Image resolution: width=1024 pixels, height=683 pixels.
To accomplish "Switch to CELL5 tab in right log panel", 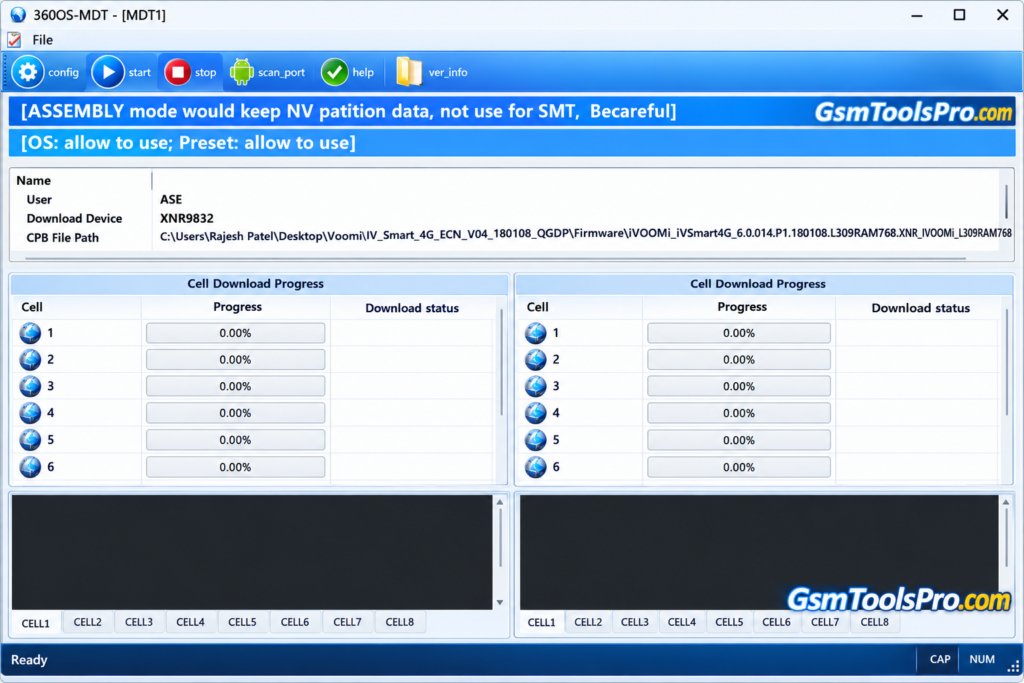I will (x=729, y=622).
